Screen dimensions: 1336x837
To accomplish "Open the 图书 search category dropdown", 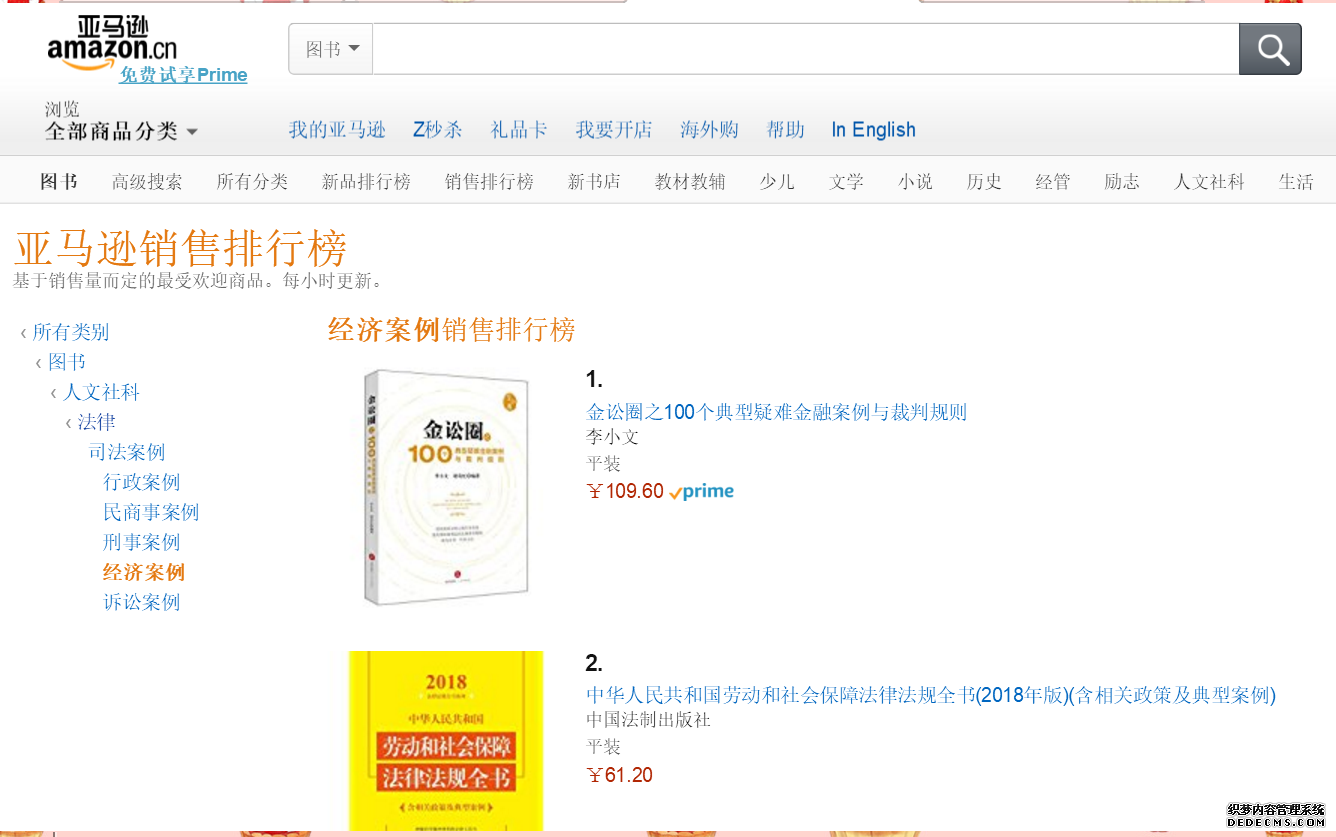I will tap(331, 49).
